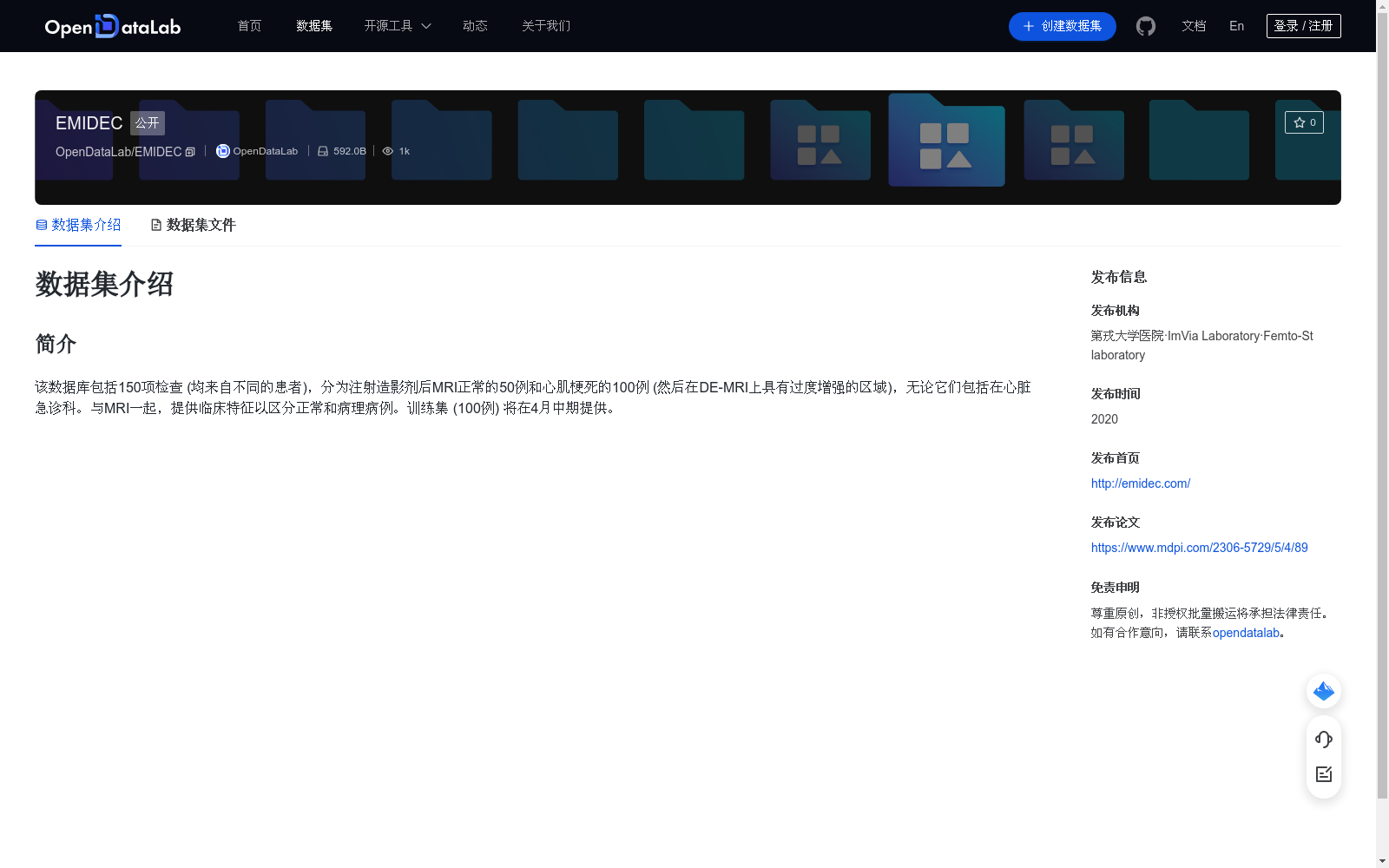Screen dimensions: 1389x868
Task: Click the OpenDataLab/EMIDEC path text
Action: (x=119, y=152)
